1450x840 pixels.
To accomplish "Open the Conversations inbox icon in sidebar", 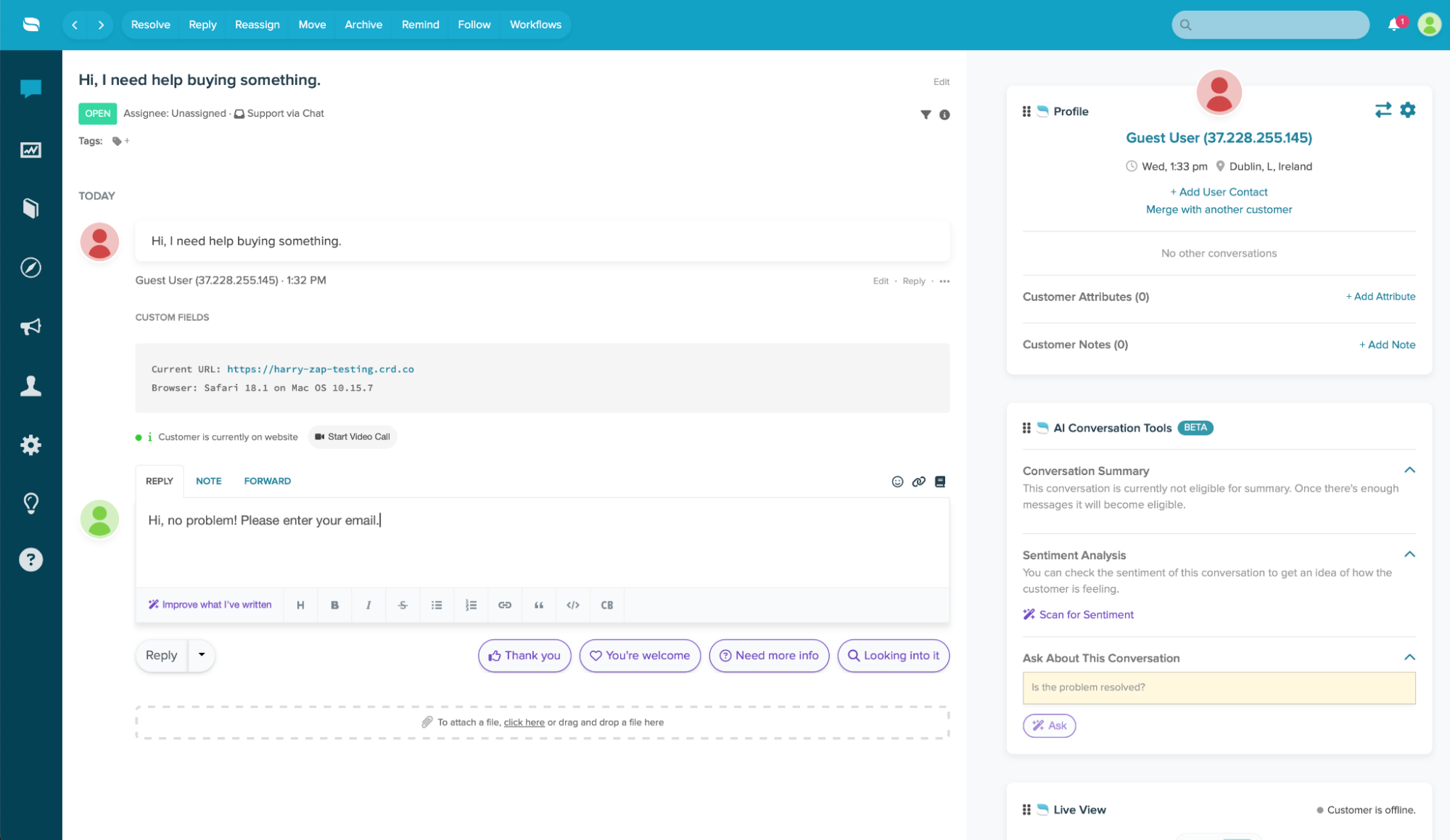I will (x=30, y=88).
